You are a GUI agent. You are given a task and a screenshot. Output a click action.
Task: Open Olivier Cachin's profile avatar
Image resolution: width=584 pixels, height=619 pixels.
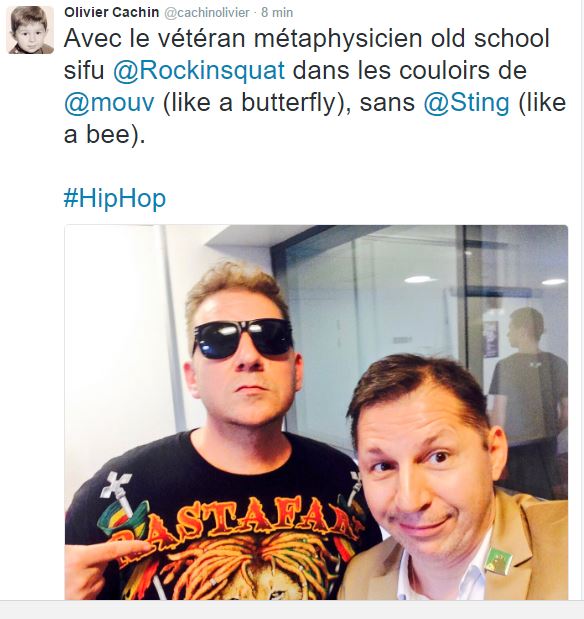[30, 30]
